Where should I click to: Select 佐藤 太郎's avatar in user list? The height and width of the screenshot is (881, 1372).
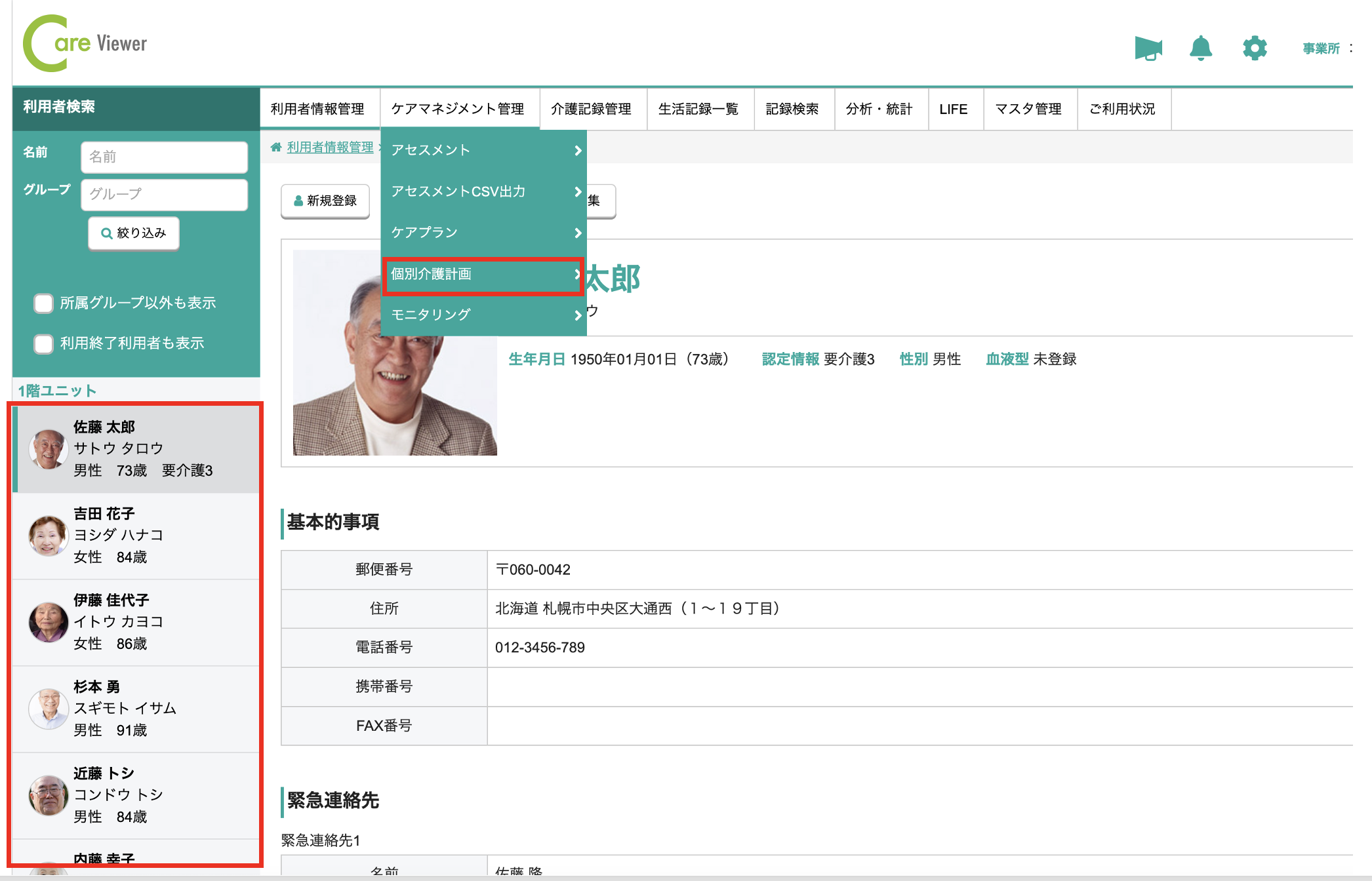point(49,449)
